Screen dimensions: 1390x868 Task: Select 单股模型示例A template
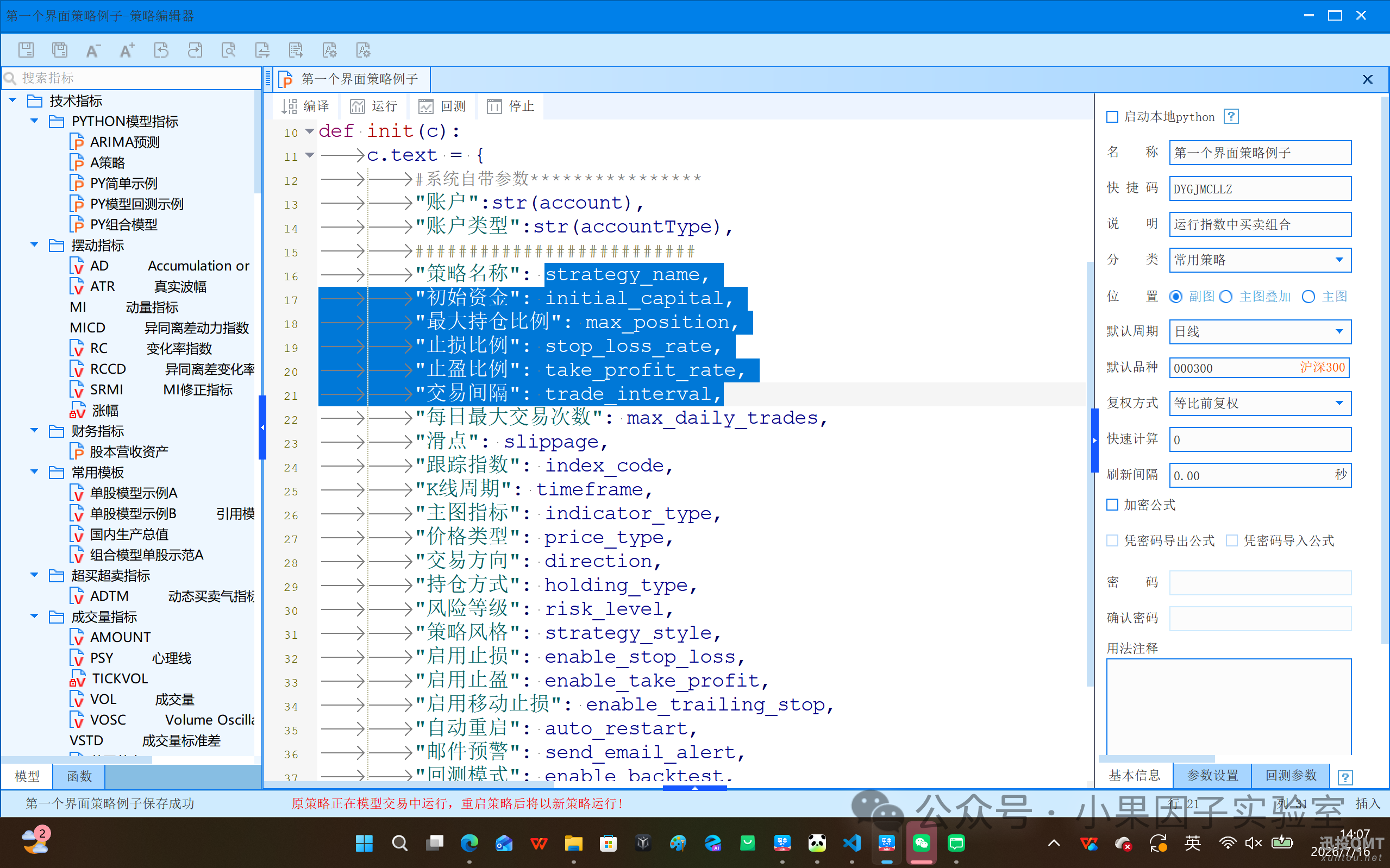coord(133,493)
